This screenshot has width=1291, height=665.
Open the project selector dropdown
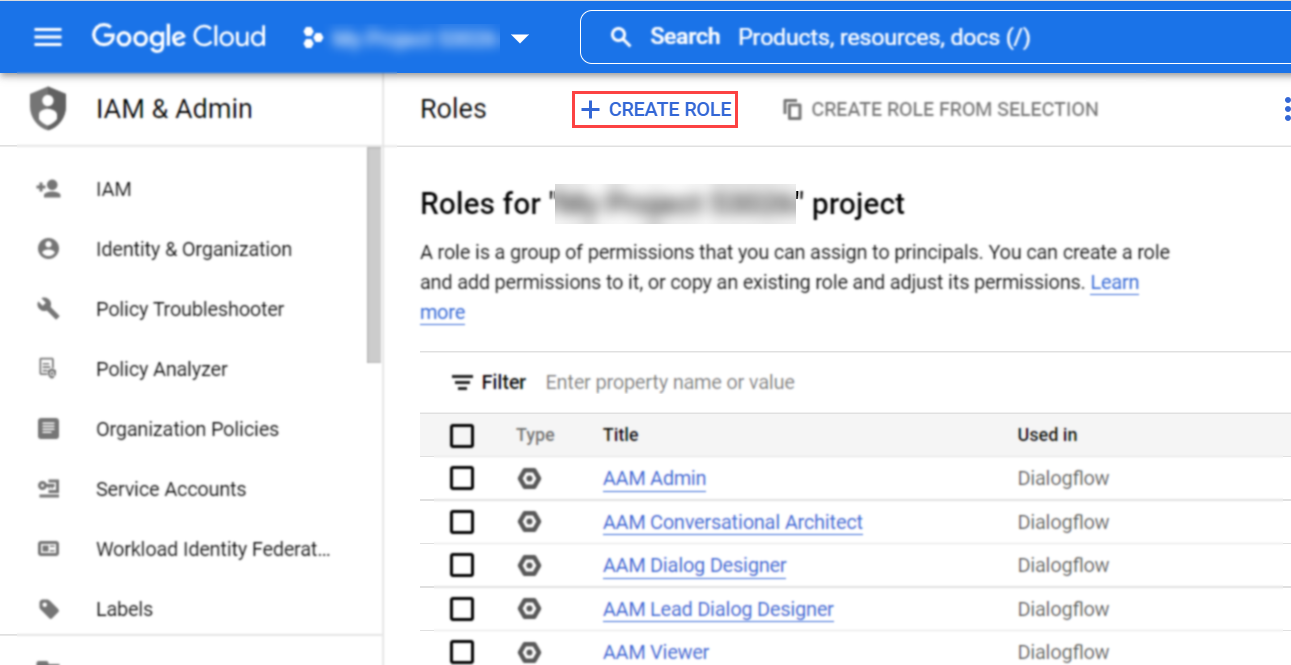coord(518,38)
